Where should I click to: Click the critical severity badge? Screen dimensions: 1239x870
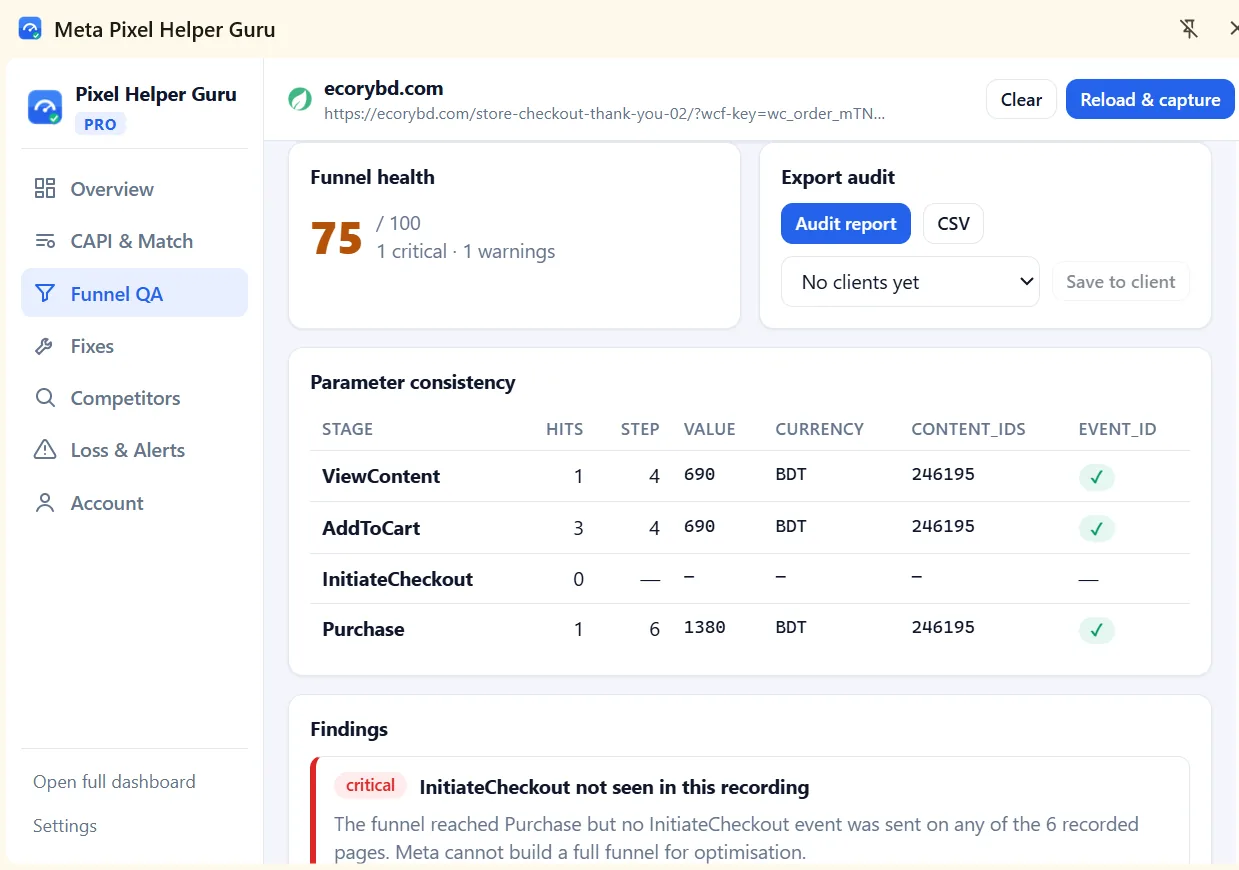point(370,786)
